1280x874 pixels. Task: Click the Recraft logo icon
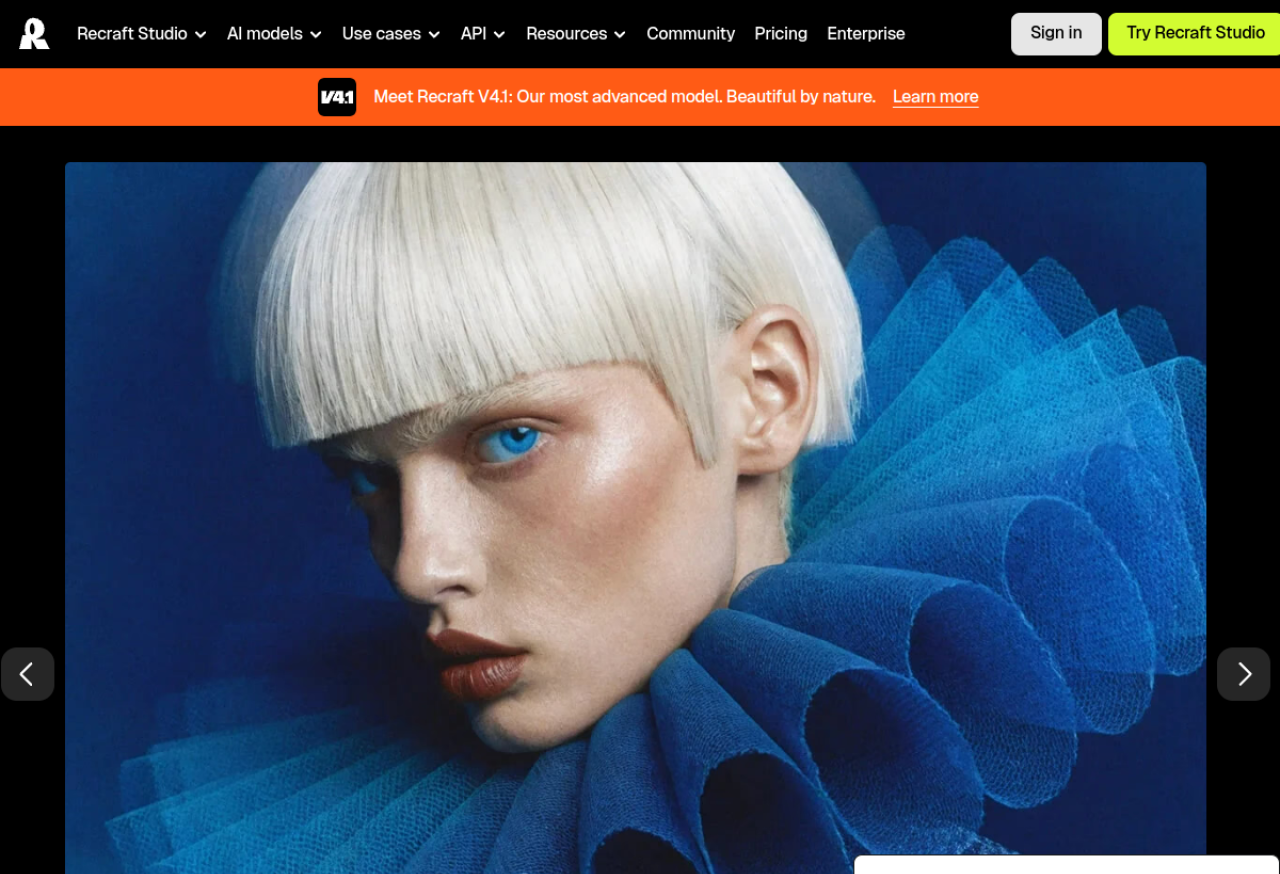coord(34,33)
